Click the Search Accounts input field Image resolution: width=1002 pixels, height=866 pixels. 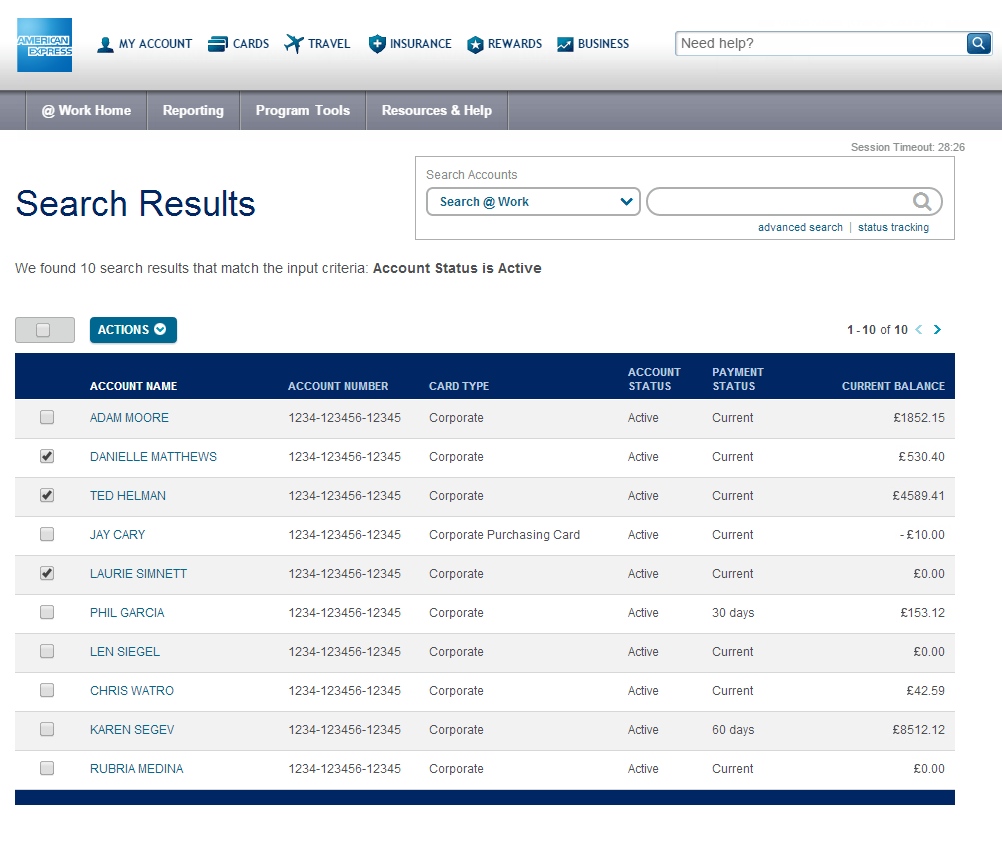pyautogui.click(x=780, y=202)
